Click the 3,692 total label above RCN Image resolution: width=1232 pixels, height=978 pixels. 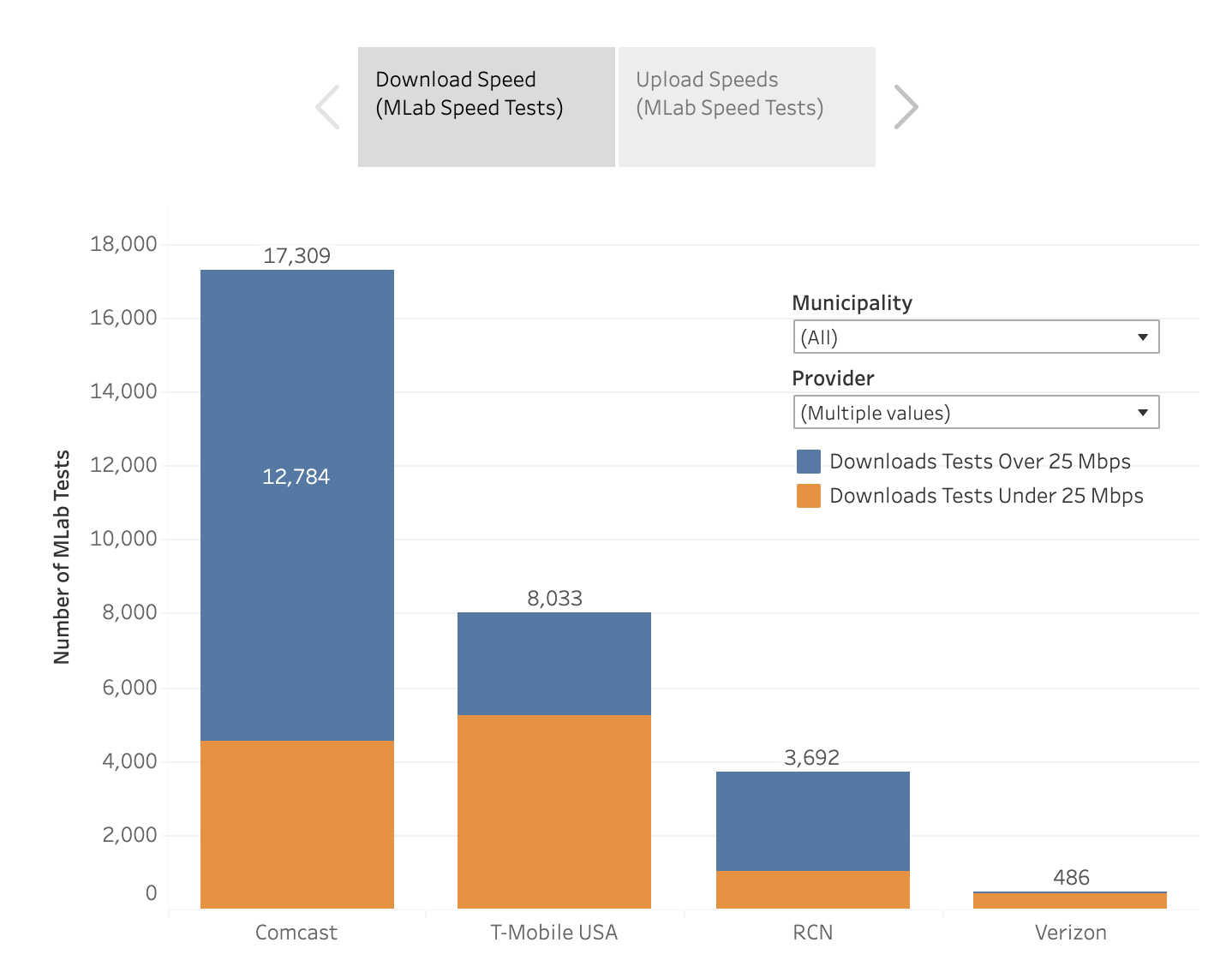point(812,758)
